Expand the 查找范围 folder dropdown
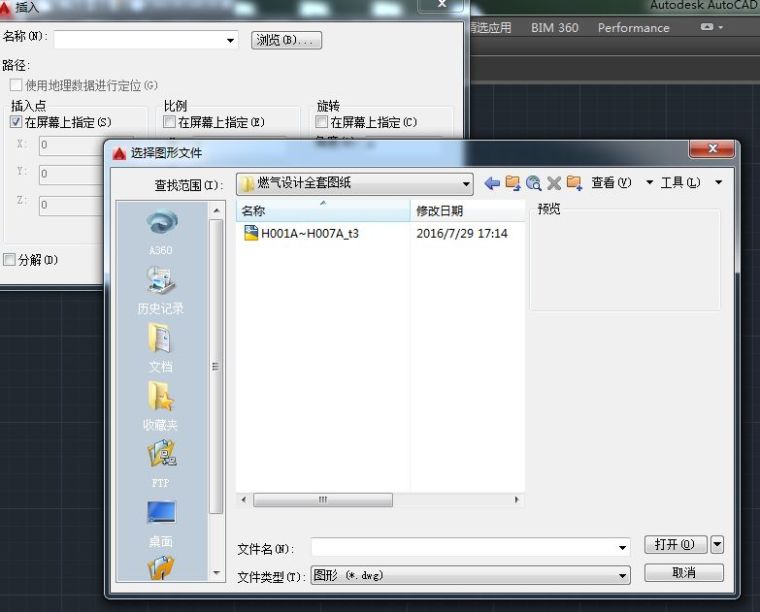This screenshot has width=760, height=612. click(466, 184)
